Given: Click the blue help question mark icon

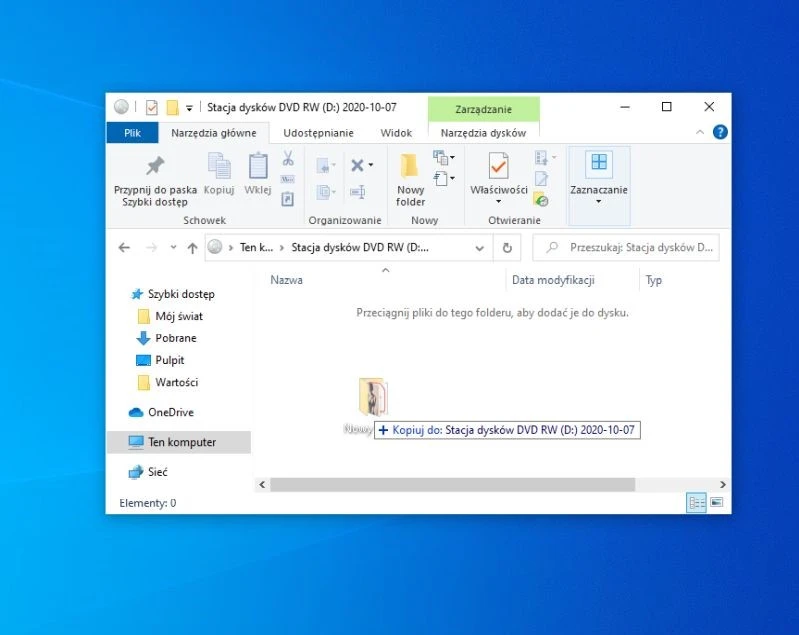Looking at the screenshot, I should (x=720, y=132).
